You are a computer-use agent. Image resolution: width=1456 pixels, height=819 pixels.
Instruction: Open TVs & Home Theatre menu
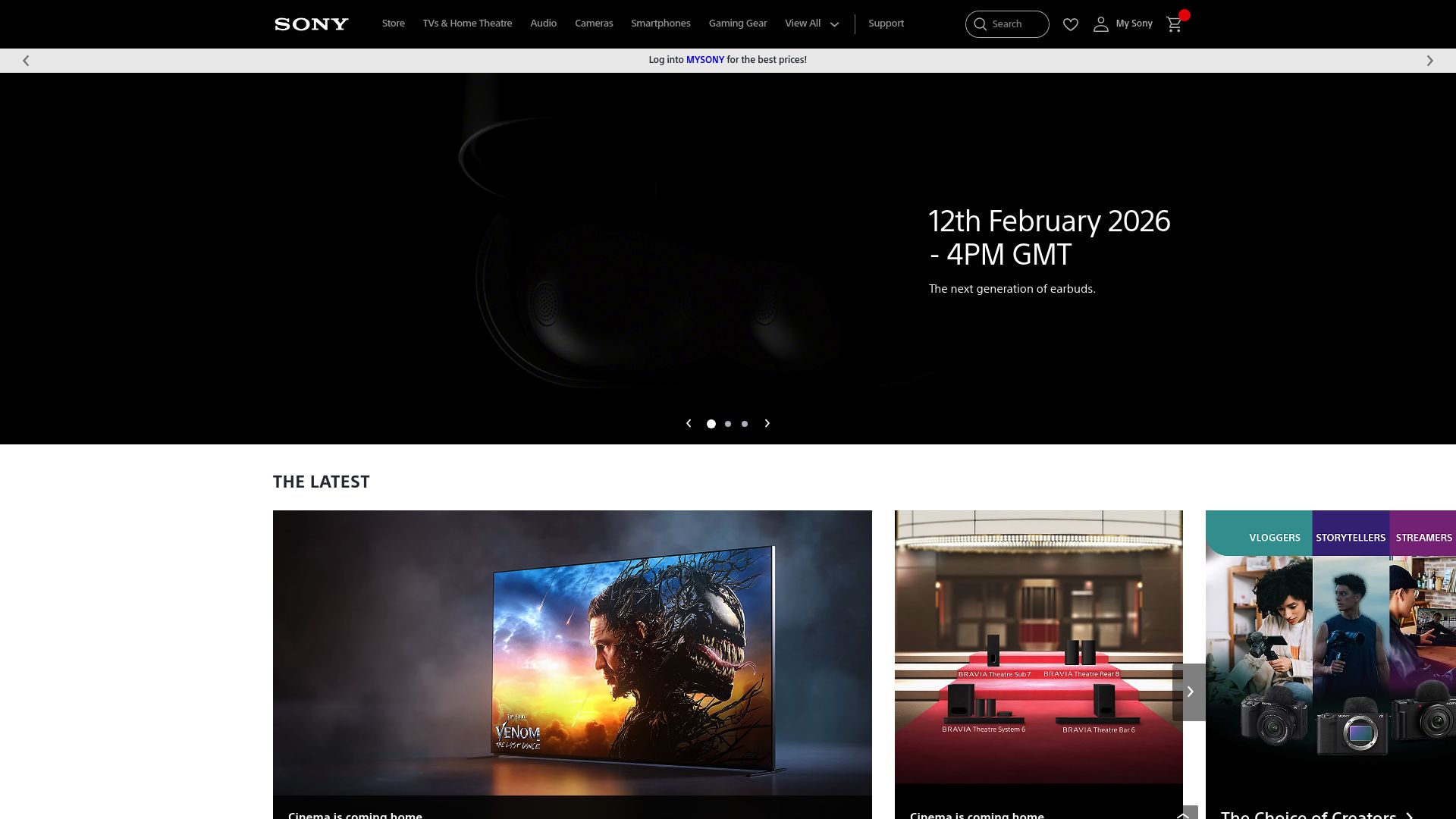point(467,24)
